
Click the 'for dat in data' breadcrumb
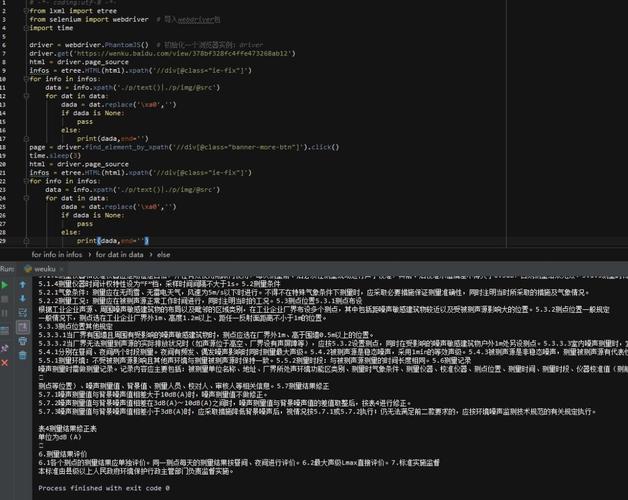[x=119, y=254]
